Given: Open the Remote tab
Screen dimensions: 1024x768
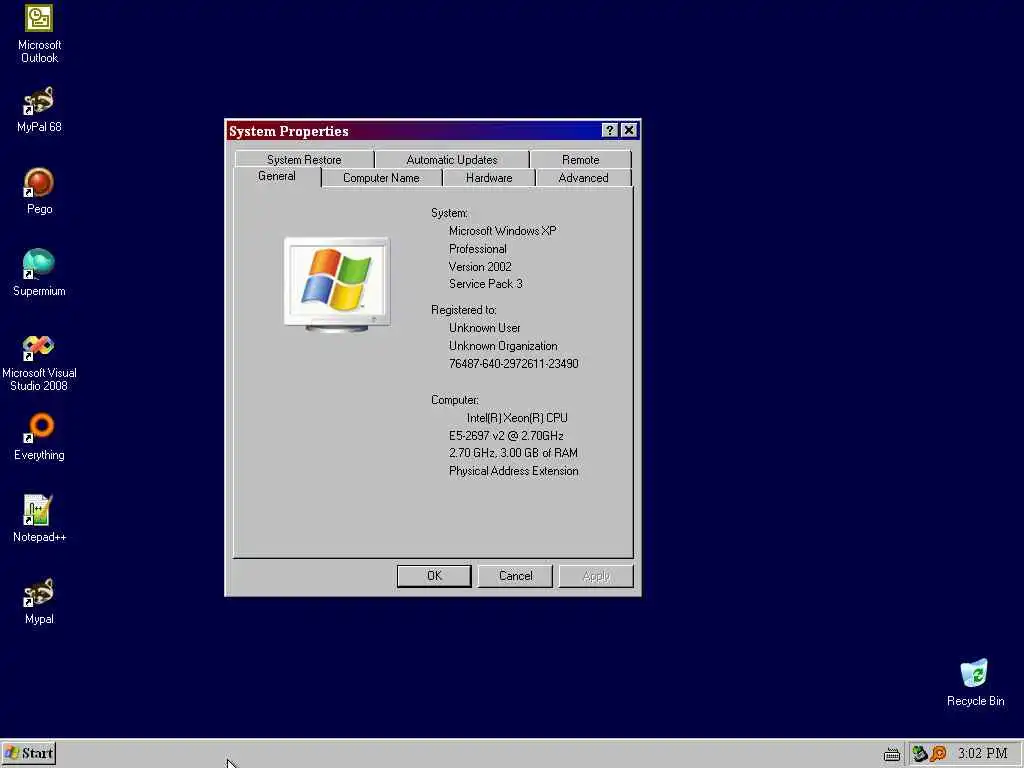Looking at the screenshot, I should pyautogui.click(x=581, y=160).
